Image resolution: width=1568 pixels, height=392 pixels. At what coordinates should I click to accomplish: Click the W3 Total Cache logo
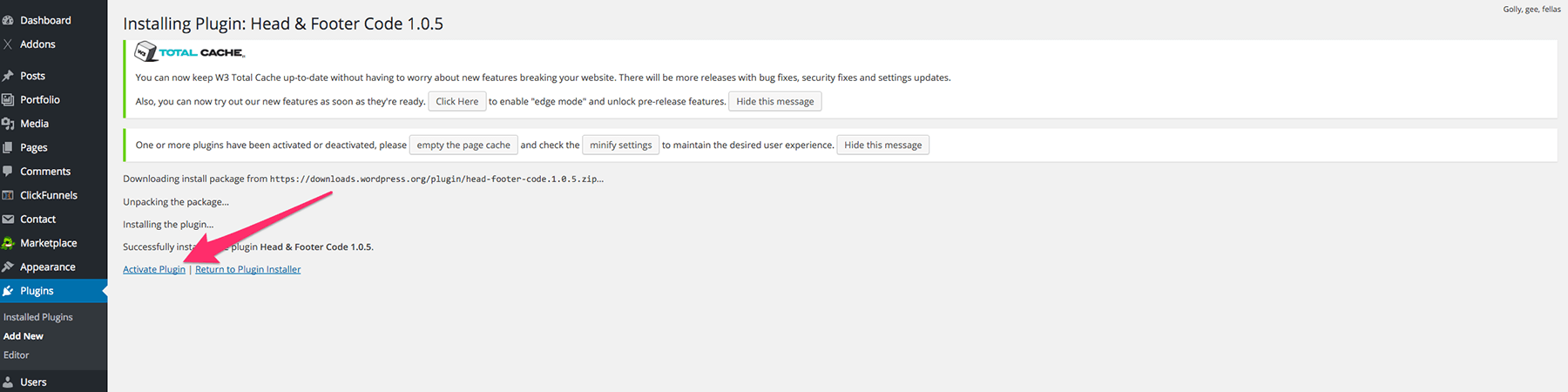pyautogui.click(x=190, y=52)
